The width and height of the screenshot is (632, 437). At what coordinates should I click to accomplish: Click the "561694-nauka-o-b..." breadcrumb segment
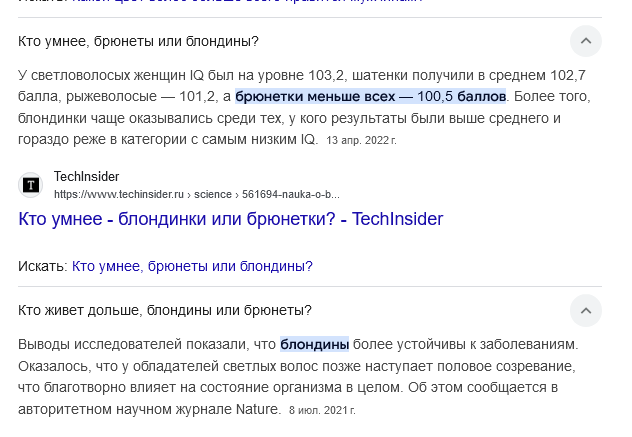(x=291, y=194)
